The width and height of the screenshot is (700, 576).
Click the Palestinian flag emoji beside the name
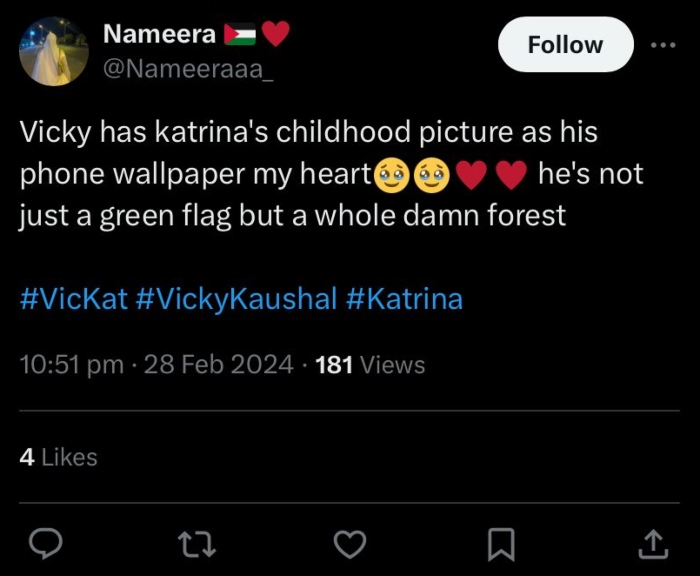(240, 35)
